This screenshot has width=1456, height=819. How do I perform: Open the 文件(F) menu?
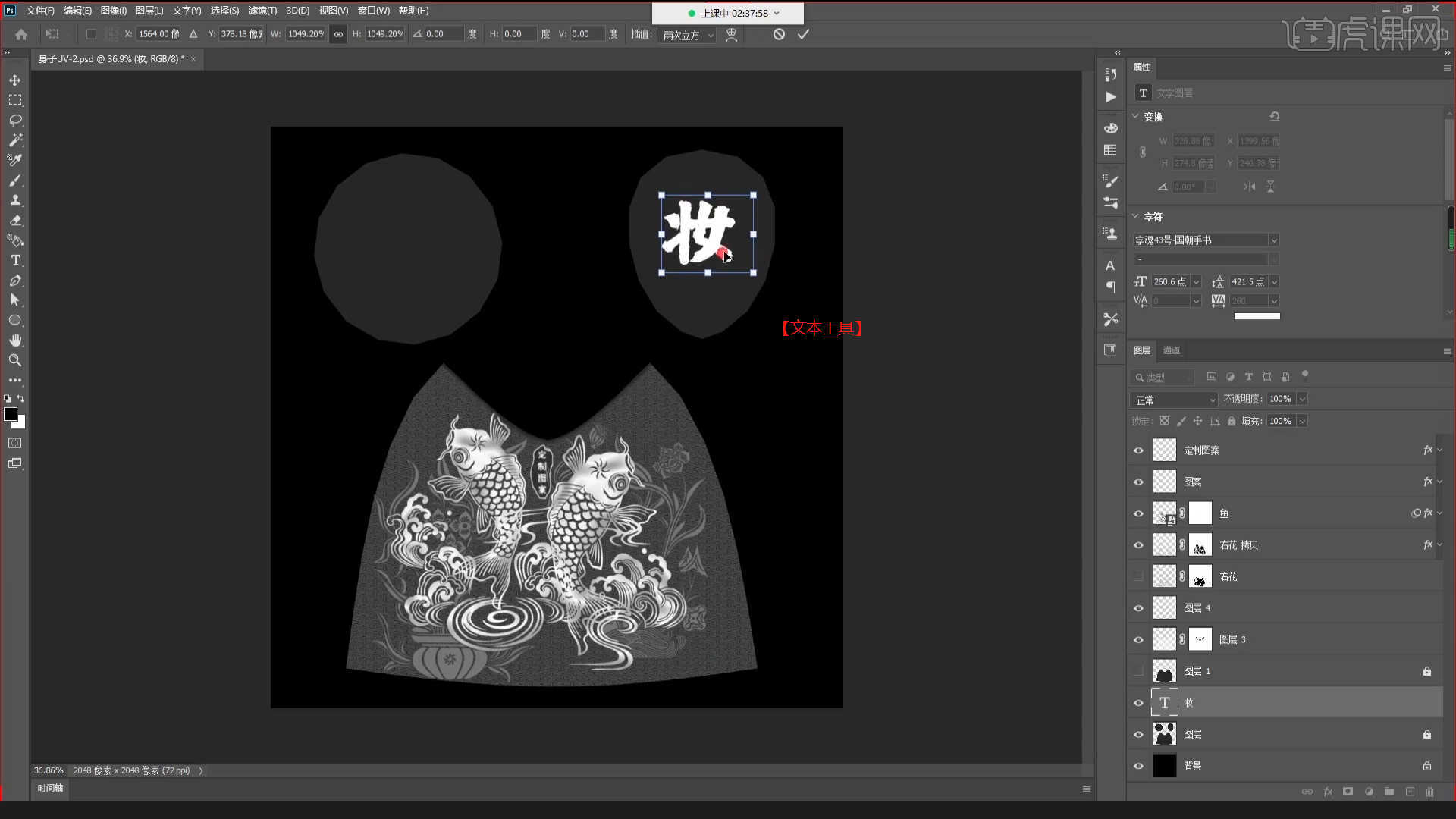40,11
